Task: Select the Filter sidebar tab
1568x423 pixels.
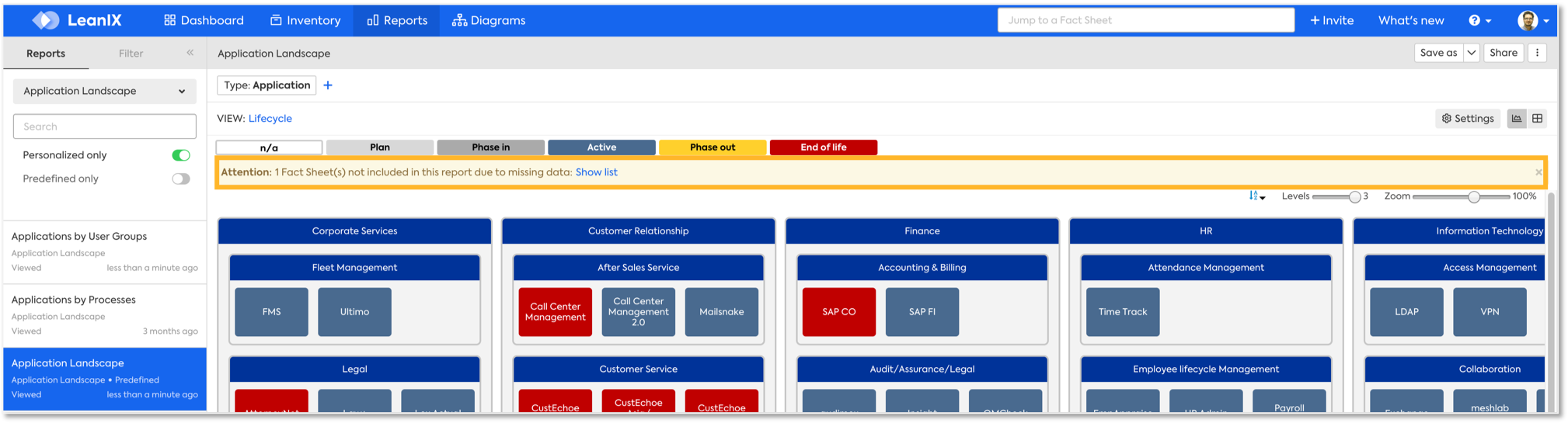Action: click(131, 54)
